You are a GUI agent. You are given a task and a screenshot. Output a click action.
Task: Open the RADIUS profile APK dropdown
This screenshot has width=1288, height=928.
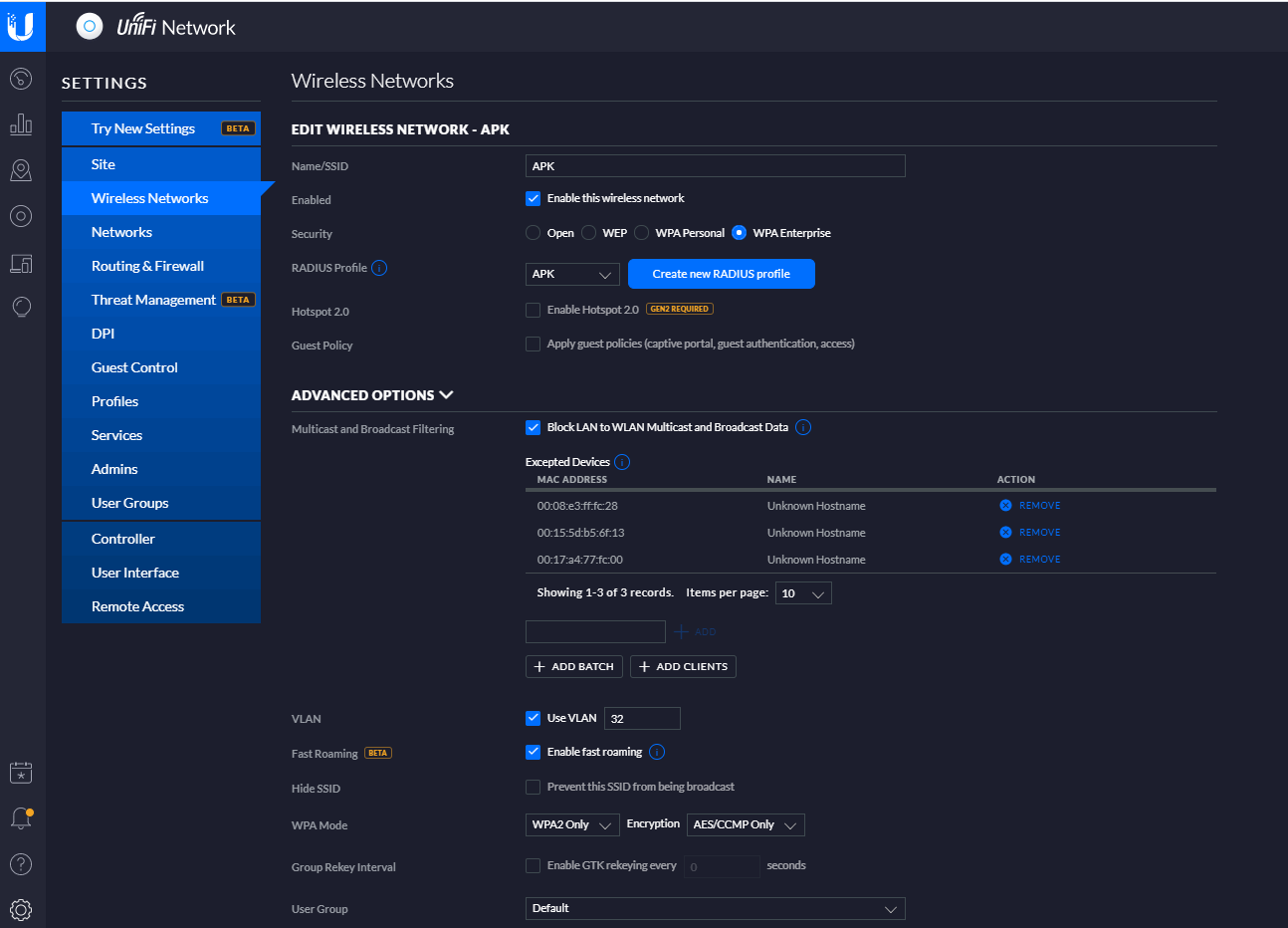point(572,274)
